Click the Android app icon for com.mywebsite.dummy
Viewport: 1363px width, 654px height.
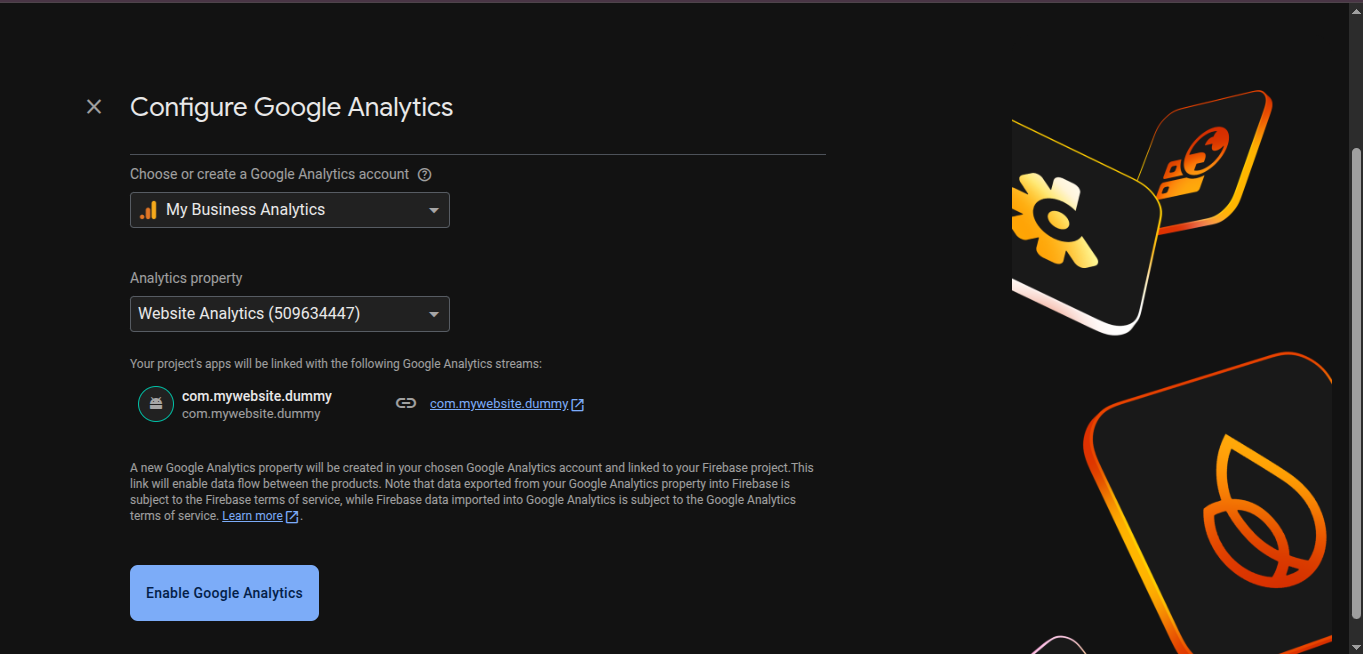(x=155, y=404)
